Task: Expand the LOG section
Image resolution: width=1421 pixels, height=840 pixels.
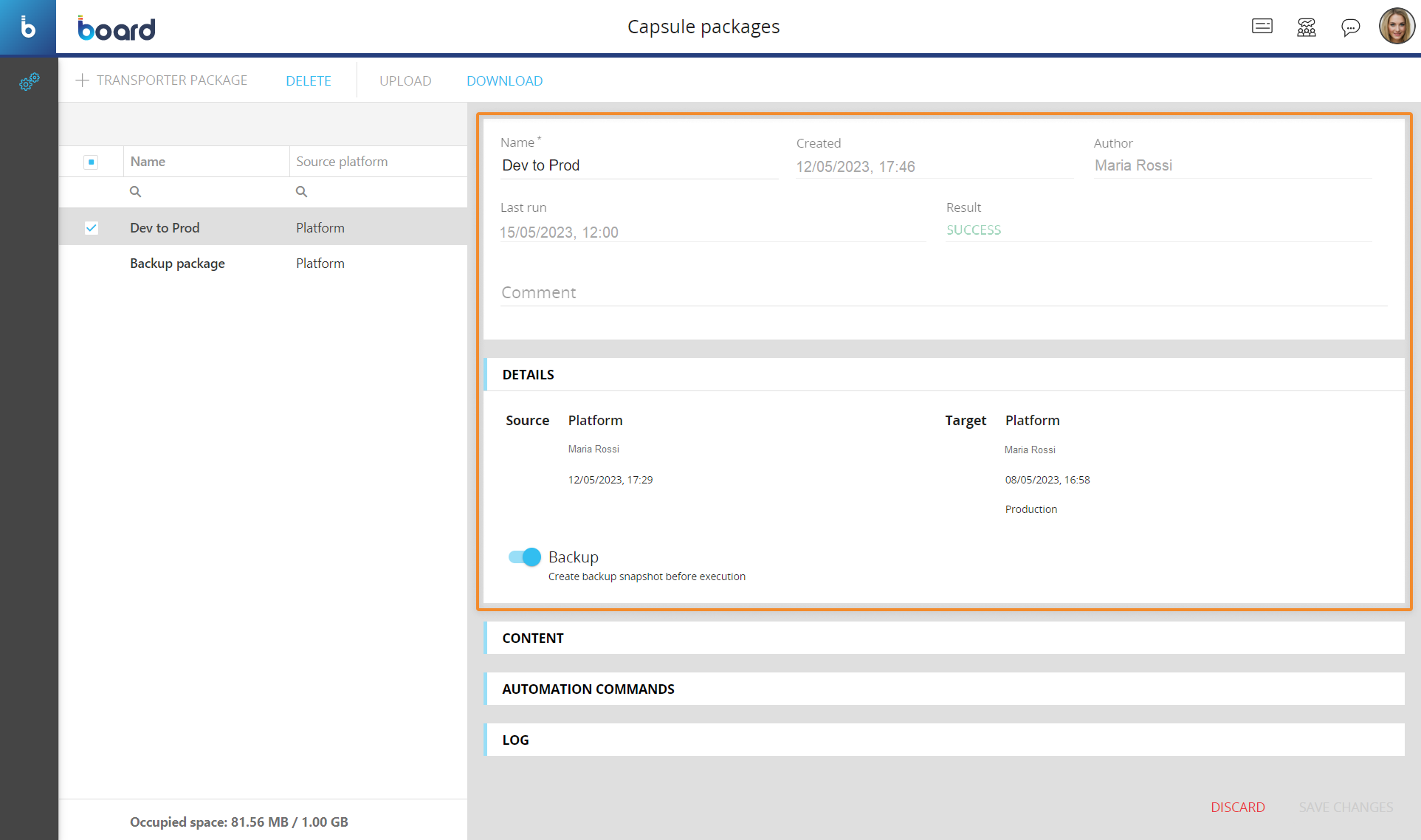Action: pos(516,740)
